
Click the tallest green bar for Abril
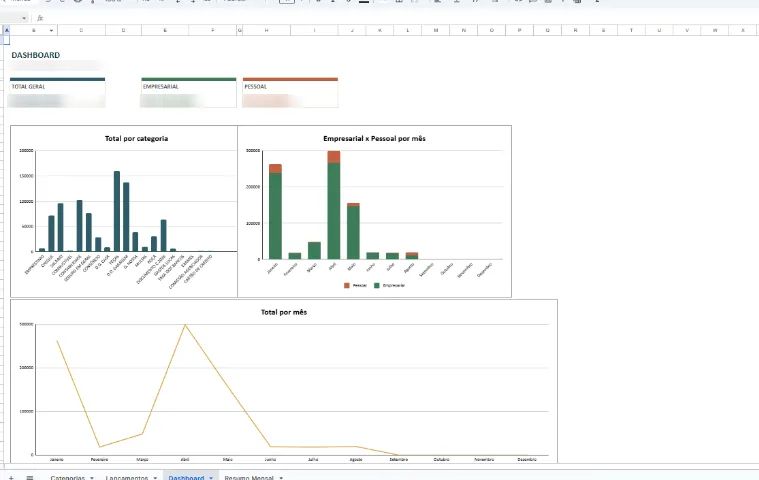pos(334,211)
